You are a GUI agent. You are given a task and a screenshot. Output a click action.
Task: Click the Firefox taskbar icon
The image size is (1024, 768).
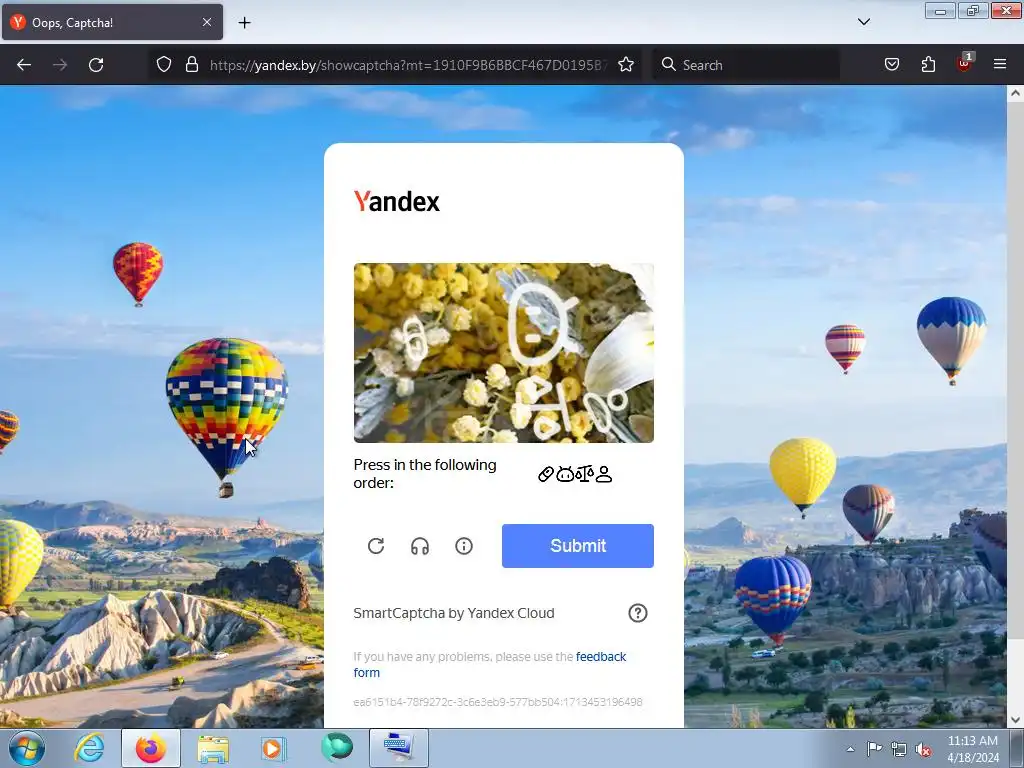[151, 748]
